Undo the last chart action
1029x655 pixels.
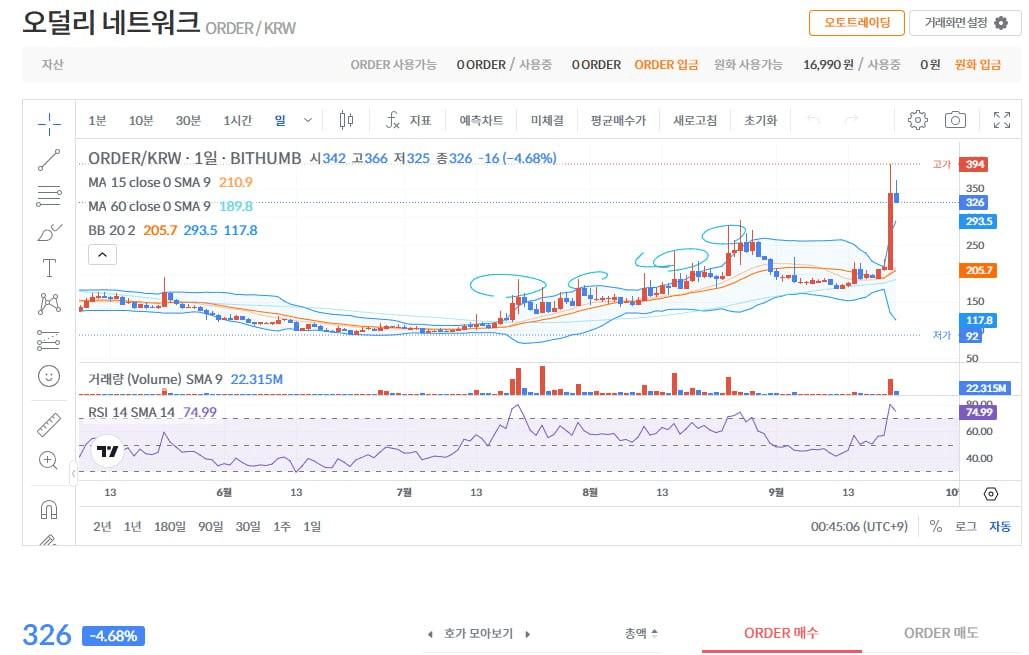click(x=814, y=120)
